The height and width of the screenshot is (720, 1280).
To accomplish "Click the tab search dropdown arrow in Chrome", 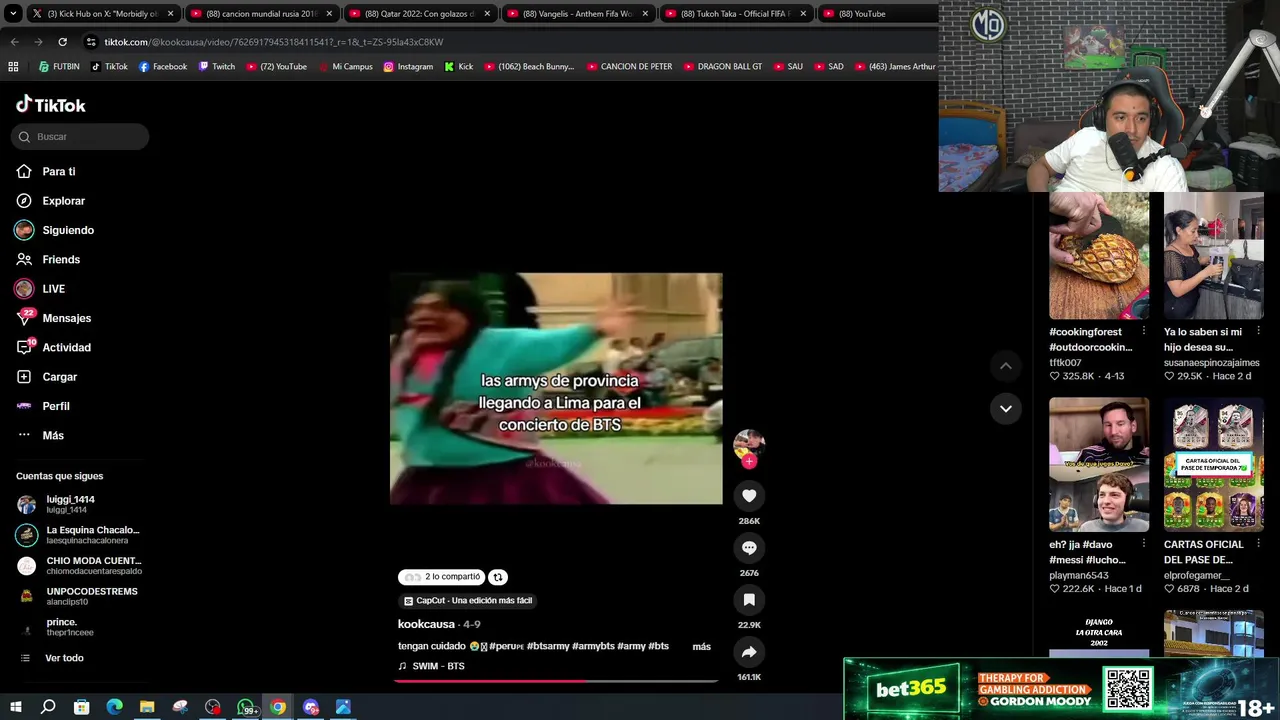I will pyautogui.click(x=13, y=14).
